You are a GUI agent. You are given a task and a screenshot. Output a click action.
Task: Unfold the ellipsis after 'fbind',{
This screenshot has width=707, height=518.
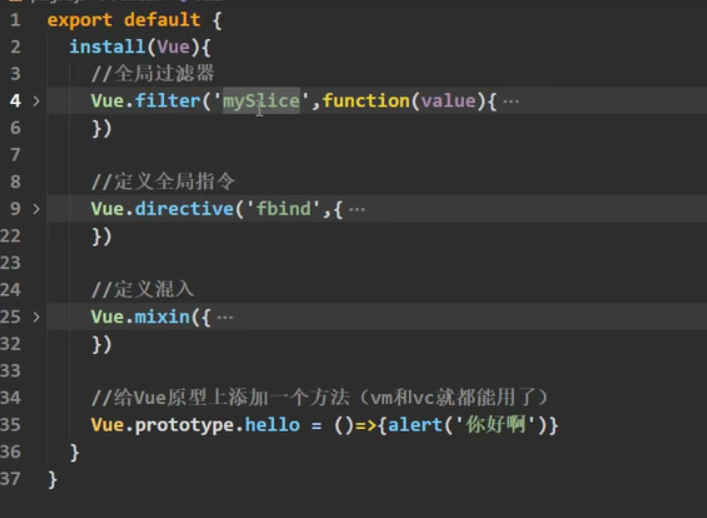[x=357, y=210]
